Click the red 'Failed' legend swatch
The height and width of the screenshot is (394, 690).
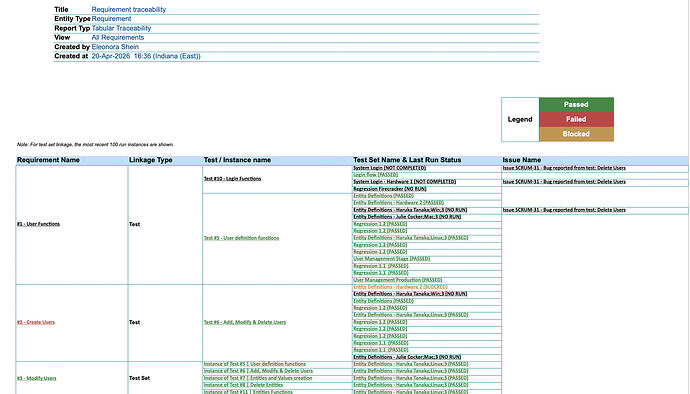point(576,119)
